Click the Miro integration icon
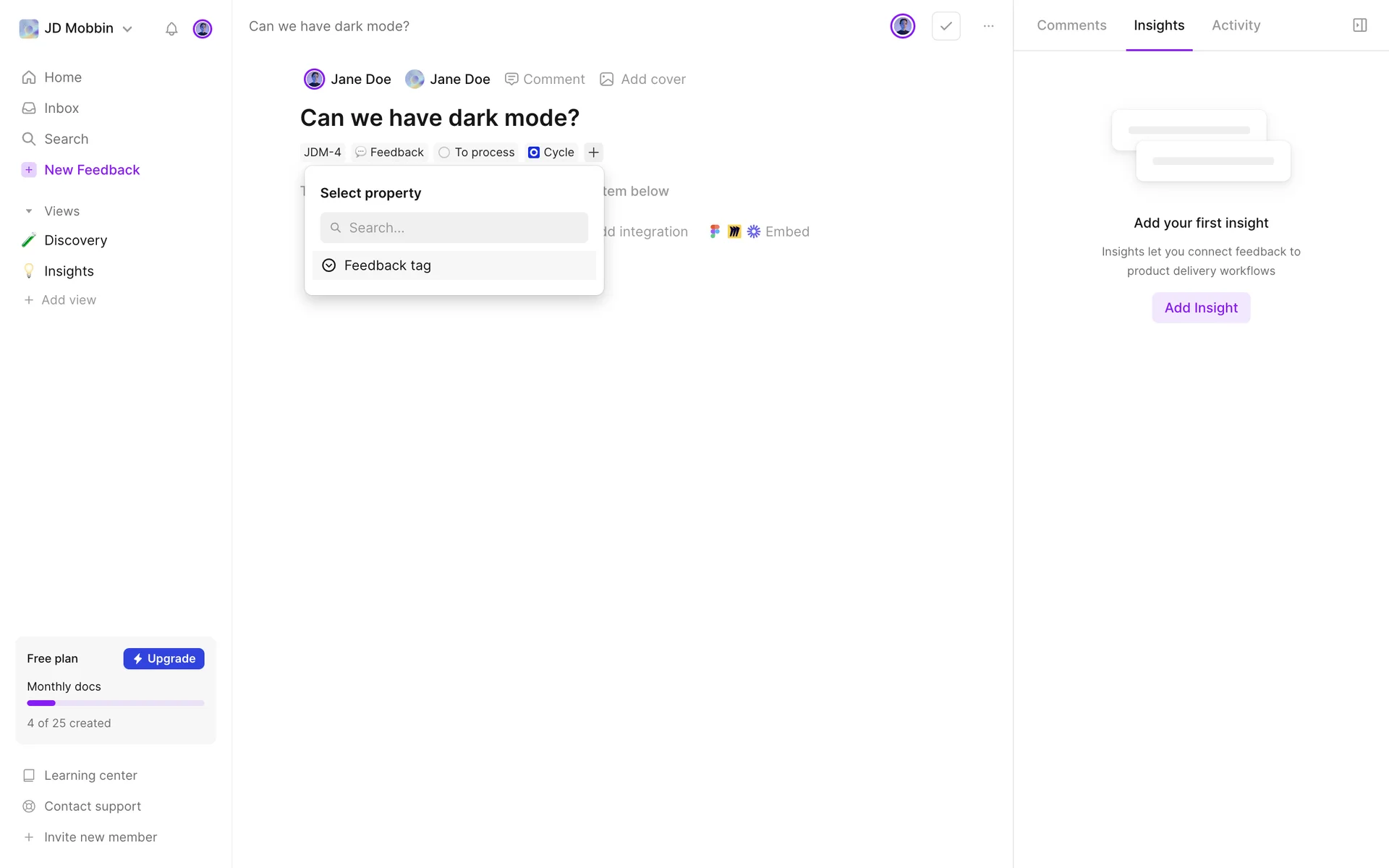Image resolution: width=1389 pixels, height=868 pixels. click(x=734, y=231)
